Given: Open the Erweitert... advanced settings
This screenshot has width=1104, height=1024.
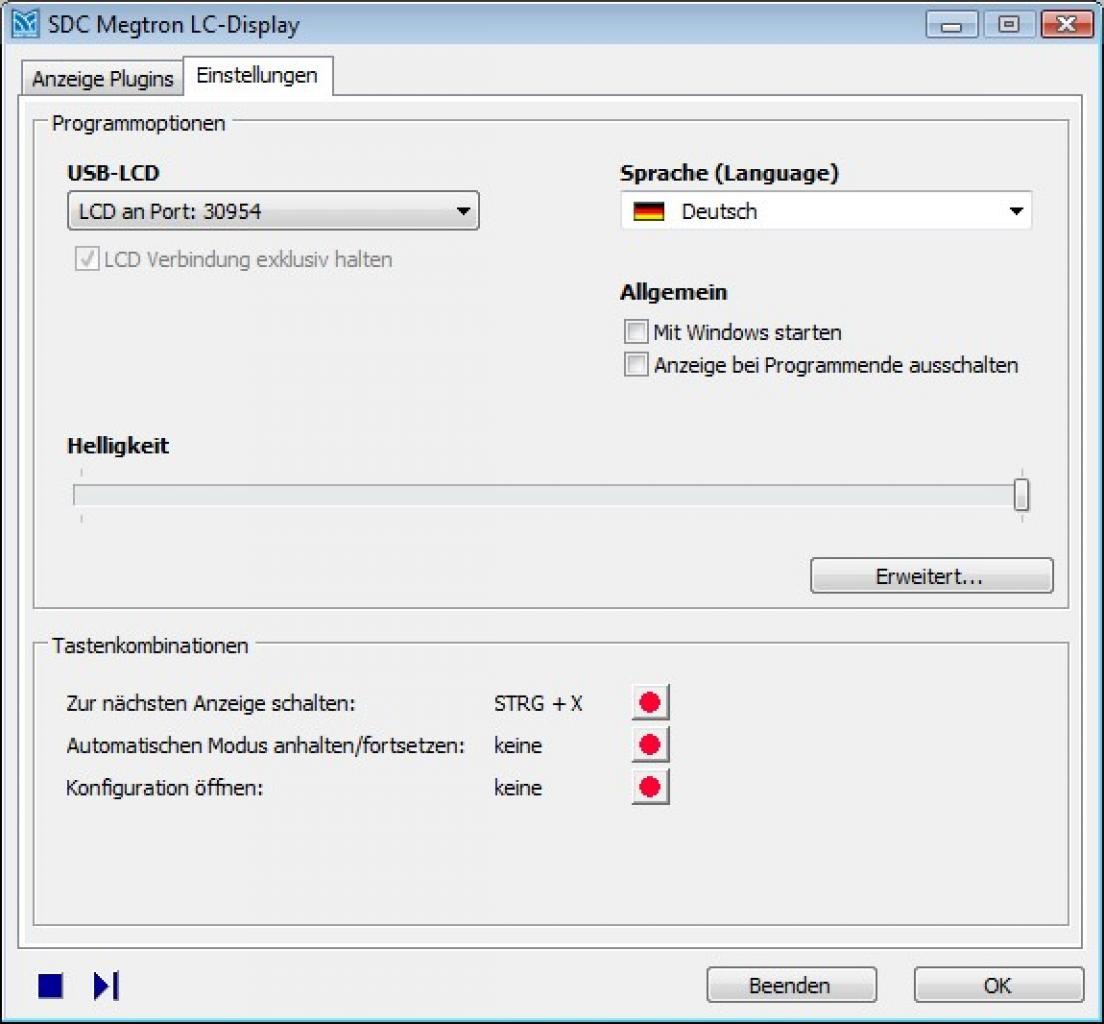Looking at the screenshot, I should pyautogui.click(x=932, y=576).
